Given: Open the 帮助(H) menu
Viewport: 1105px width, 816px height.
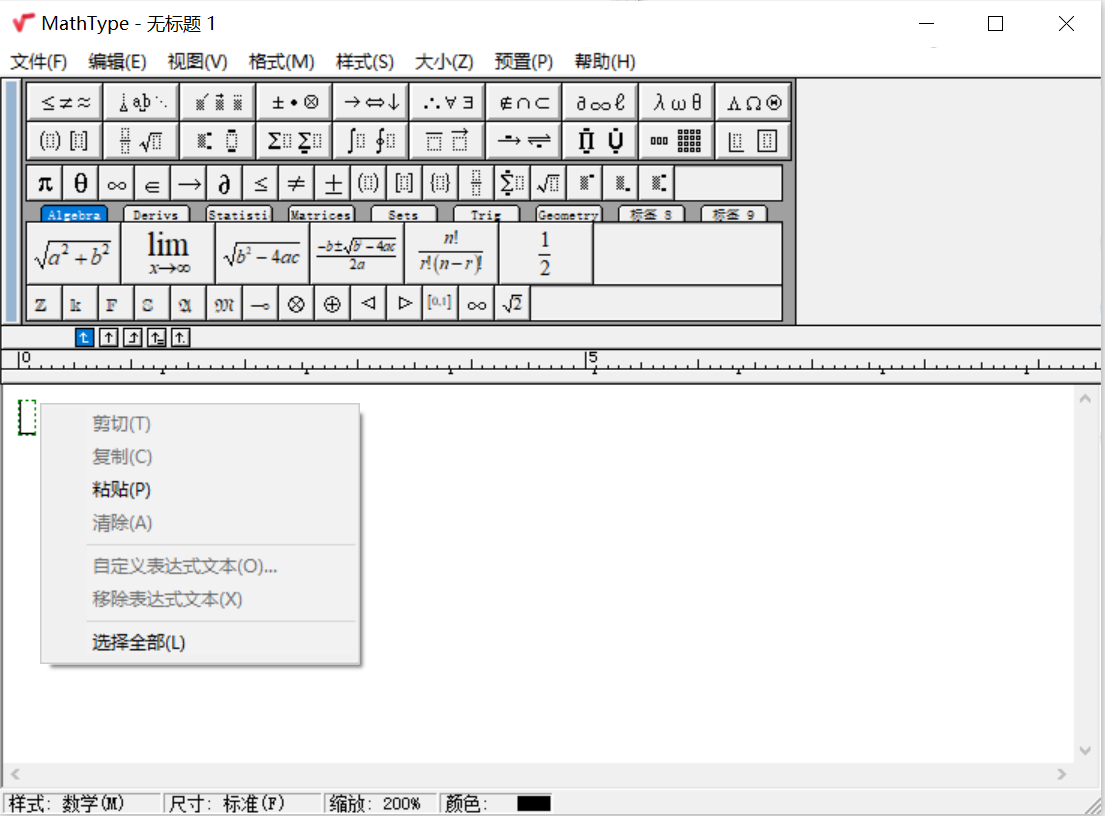Looking at the screenshot, I should (x=605, y=61).
